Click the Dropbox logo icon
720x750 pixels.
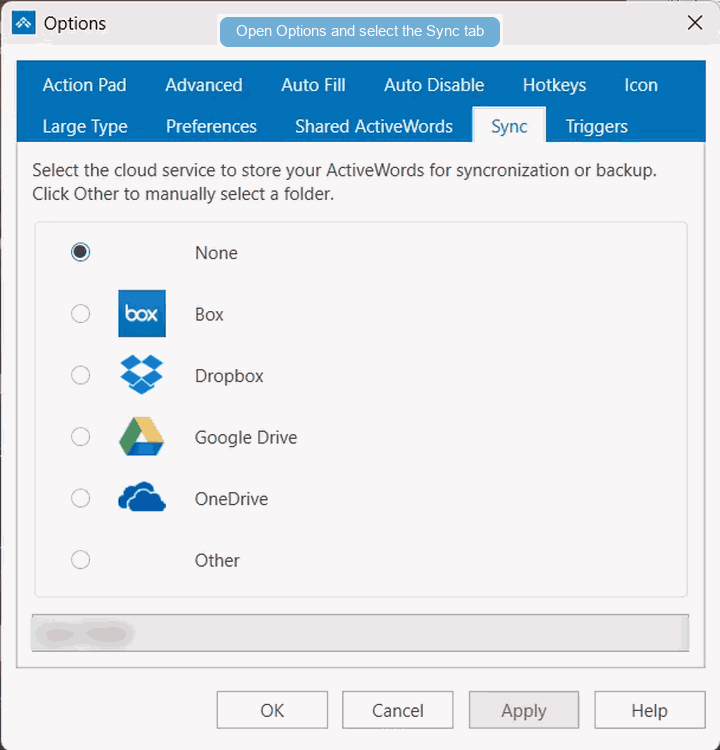pyautogui.click(x=142, y=375)
